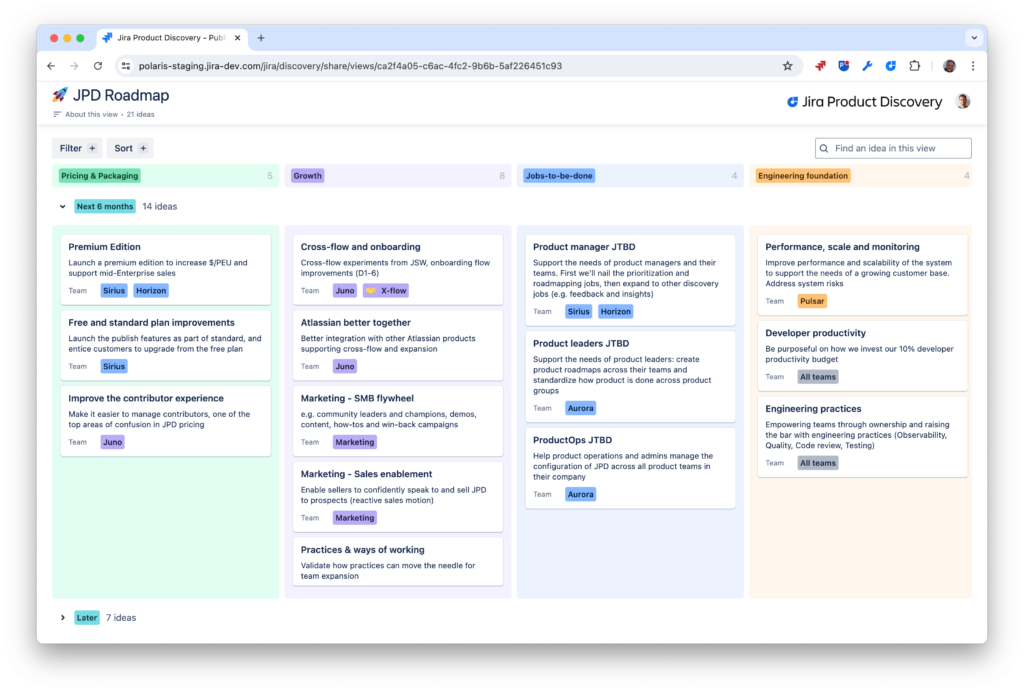The height and width of the screenshot is (692, 1024).
Task: Focus the Find an idea search field
Action: (x=893, y=148)
